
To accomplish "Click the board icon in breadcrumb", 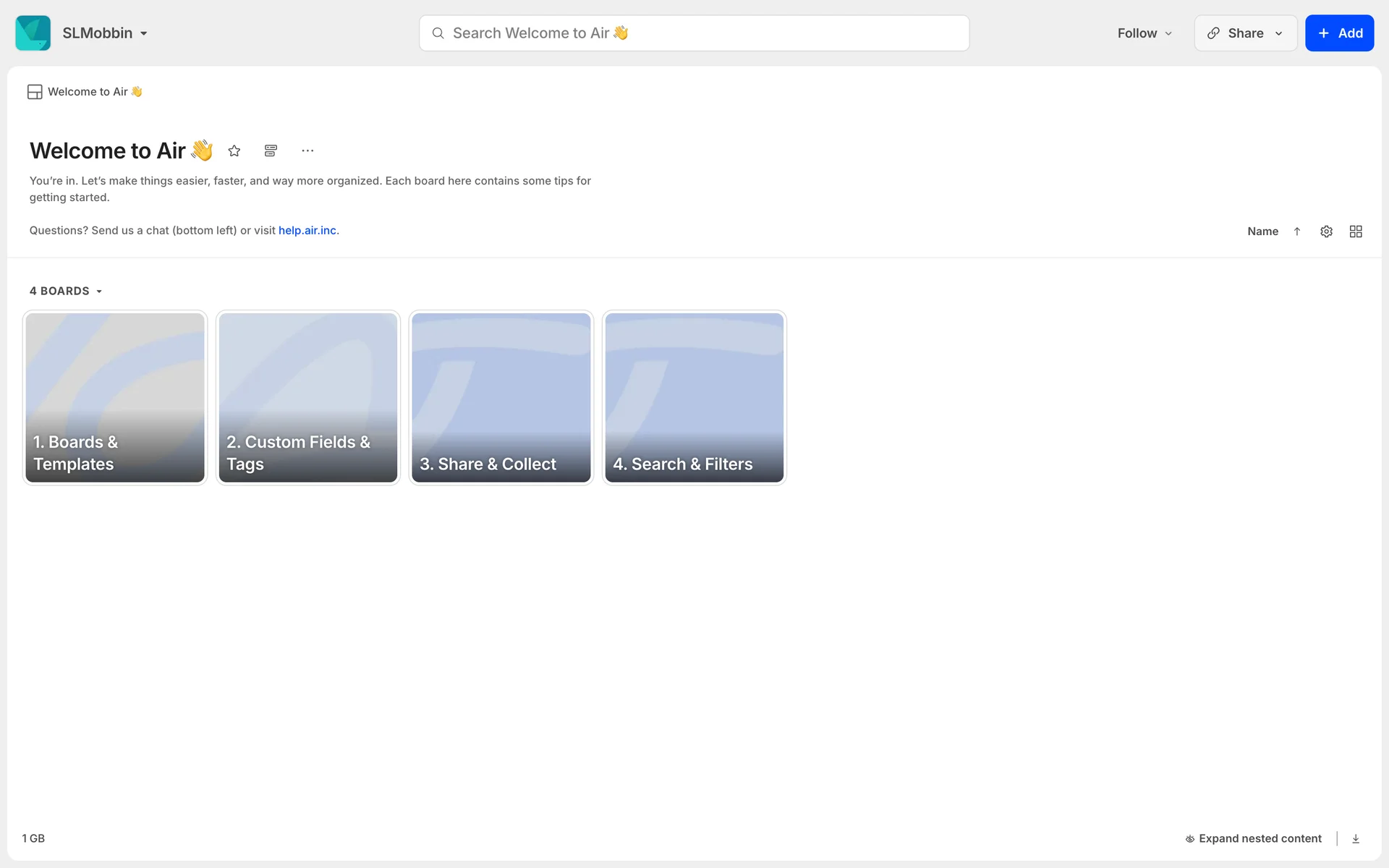I will click(35, 92).
